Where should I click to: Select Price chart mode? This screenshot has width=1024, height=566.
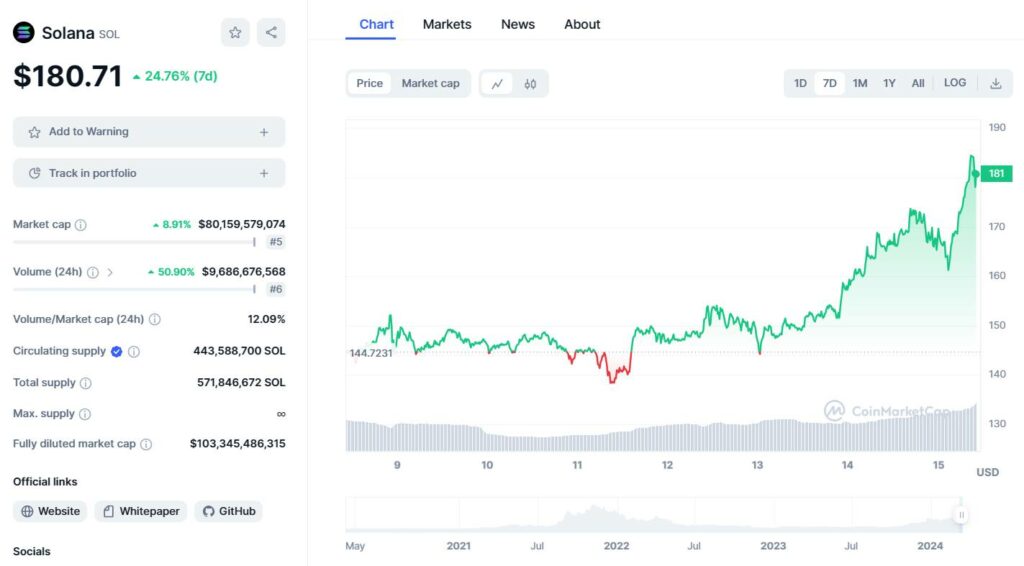click(x=370, y=84)
